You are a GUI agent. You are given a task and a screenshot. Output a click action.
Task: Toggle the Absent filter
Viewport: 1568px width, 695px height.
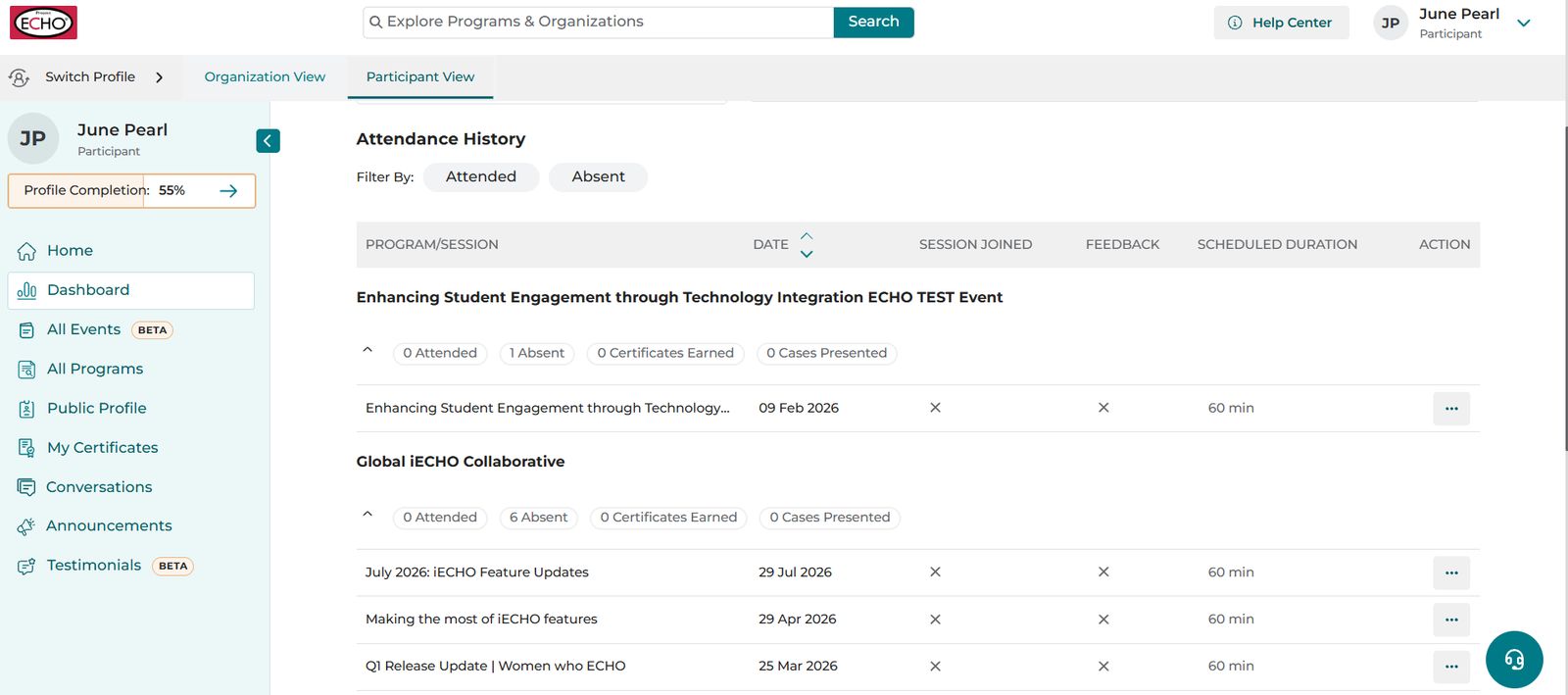tap(598, 177)
